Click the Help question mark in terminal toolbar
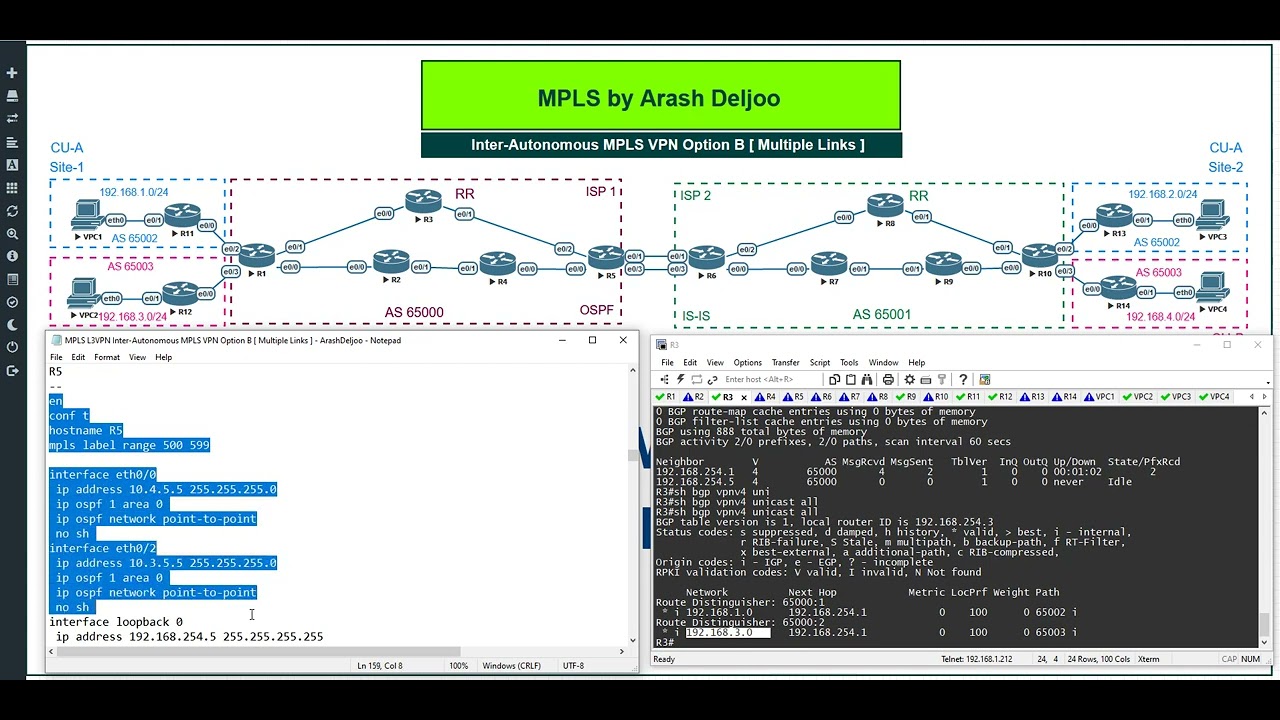 coord(963,380)
